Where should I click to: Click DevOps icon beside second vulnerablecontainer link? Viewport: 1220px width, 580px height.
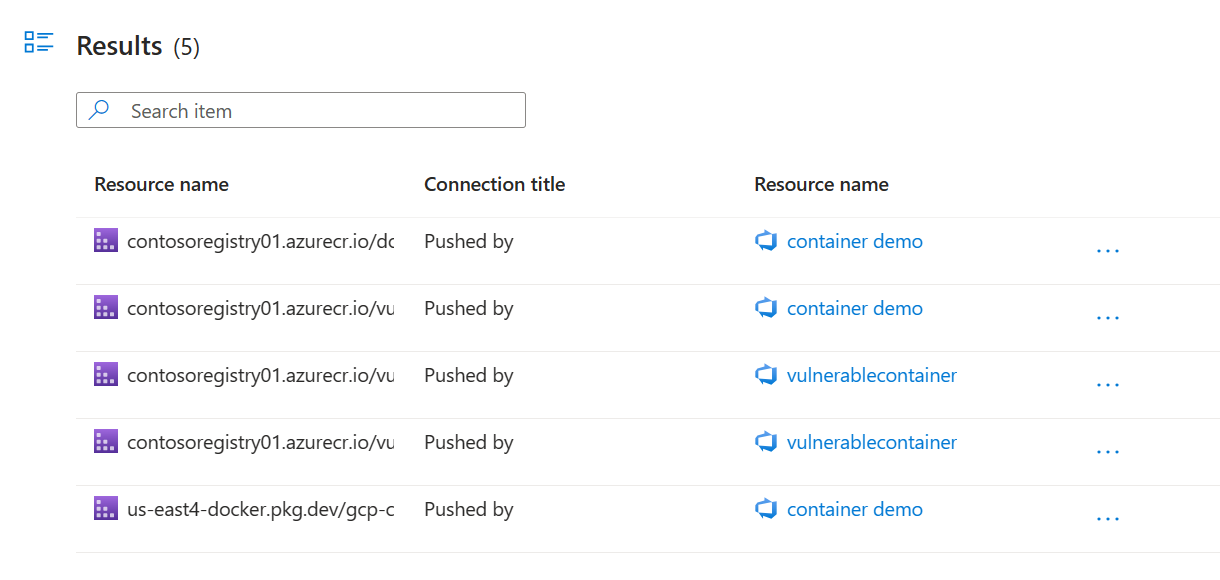[766, 442]
